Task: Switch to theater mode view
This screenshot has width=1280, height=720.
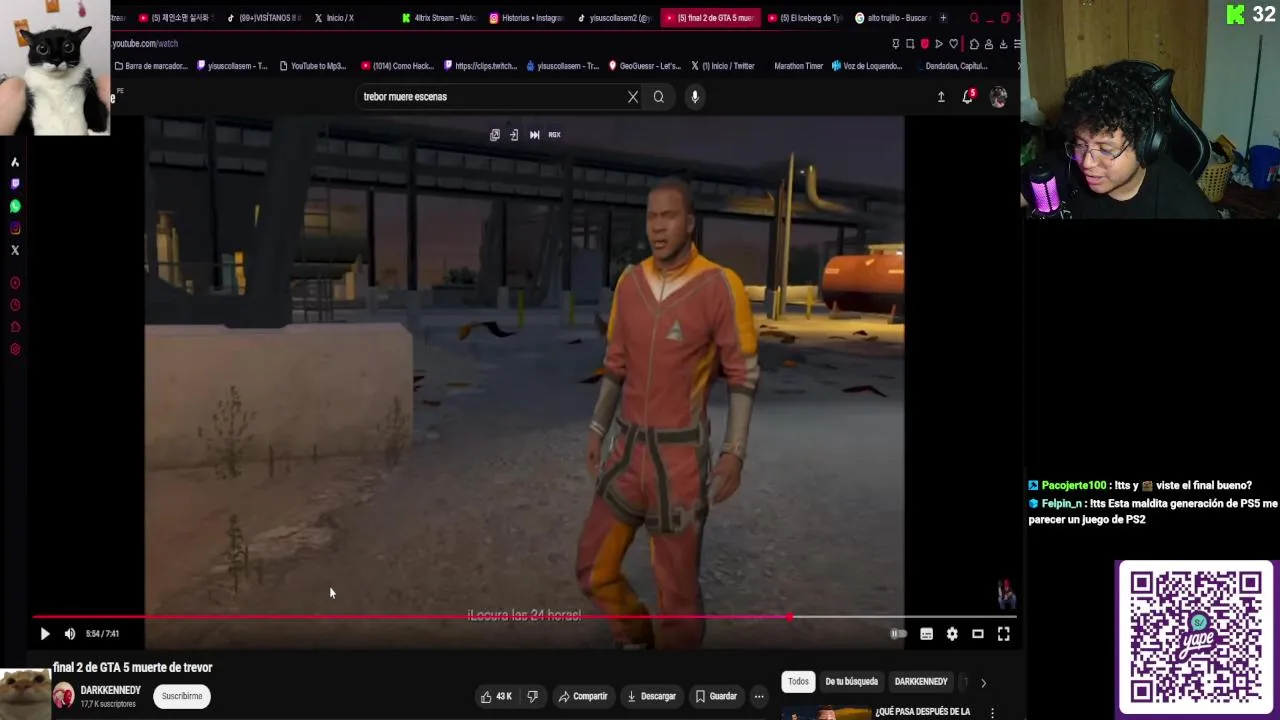Action: [978, 633]
